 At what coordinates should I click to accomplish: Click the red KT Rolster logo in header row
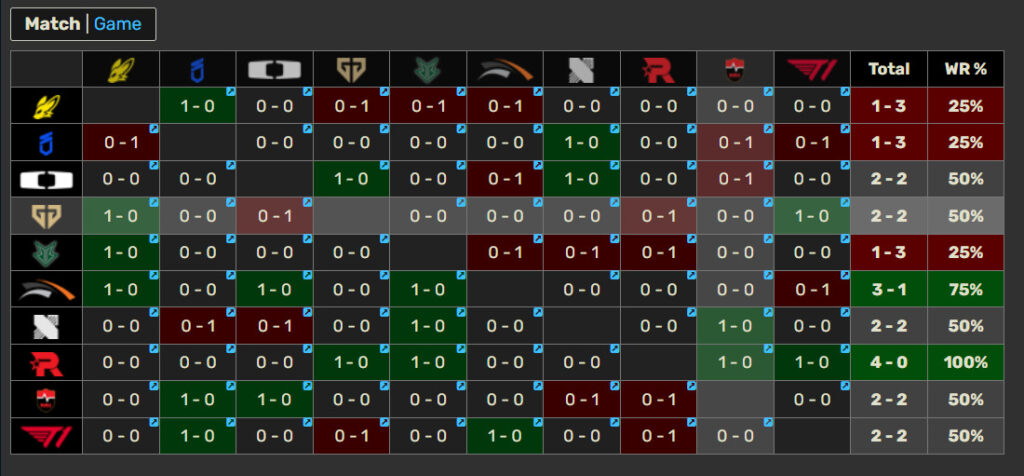[658, 69]
